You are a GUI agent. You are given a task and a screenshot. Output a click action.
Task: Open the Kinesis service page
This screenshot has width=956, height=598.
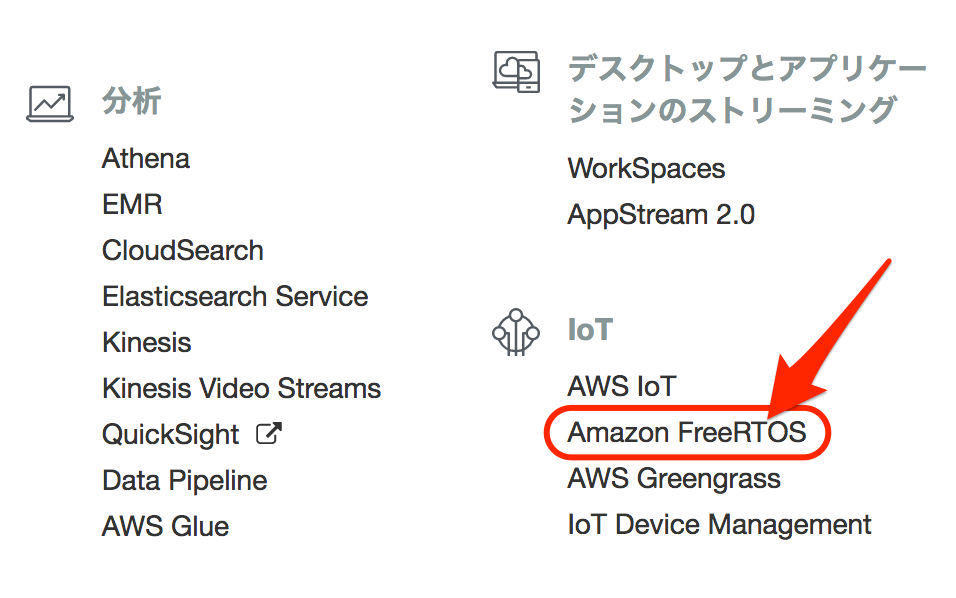(x=146, y=342)
